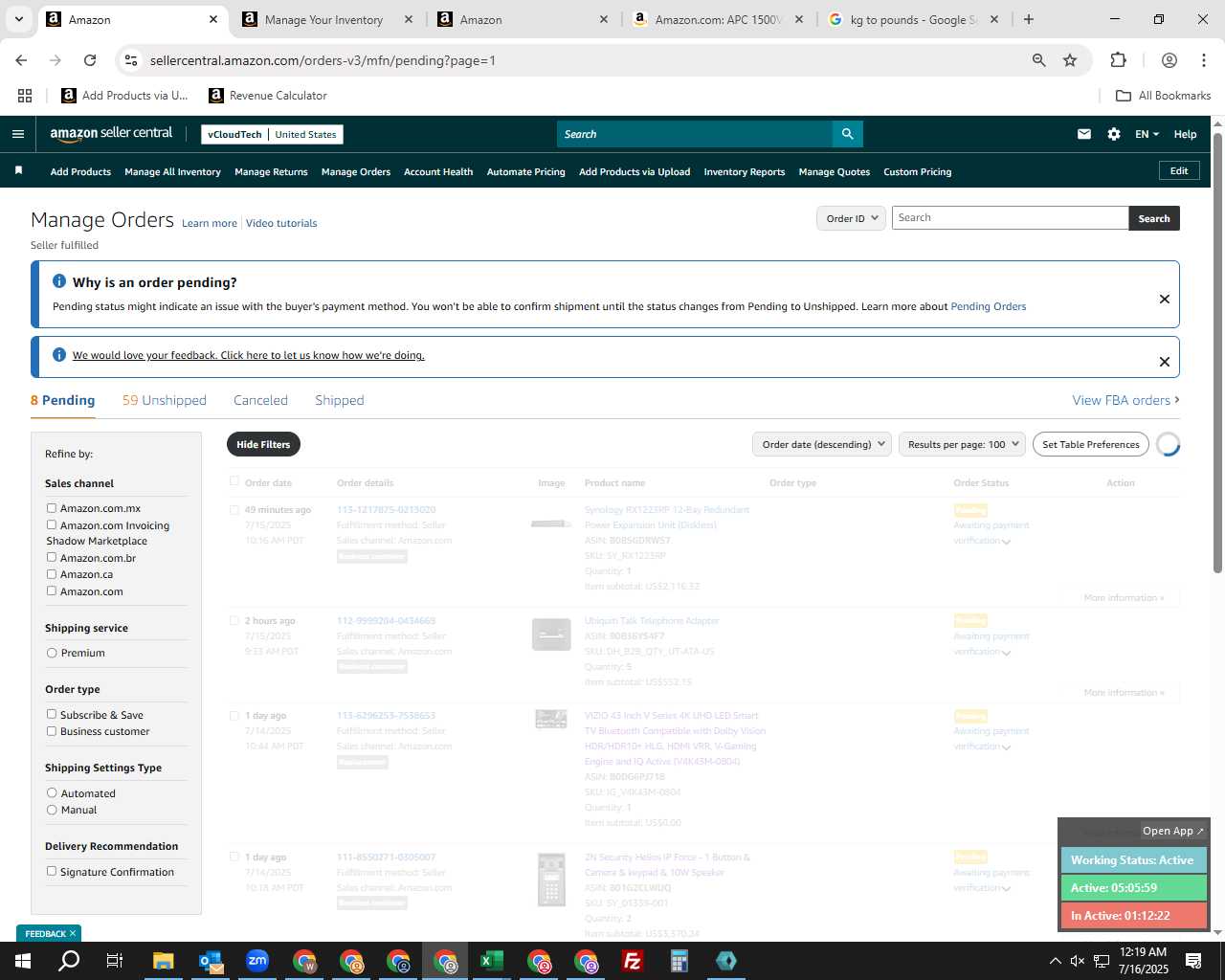The image size is (1225, 980).
Task: Open the messages envelope icon
Action: [x=1083, y=134]
